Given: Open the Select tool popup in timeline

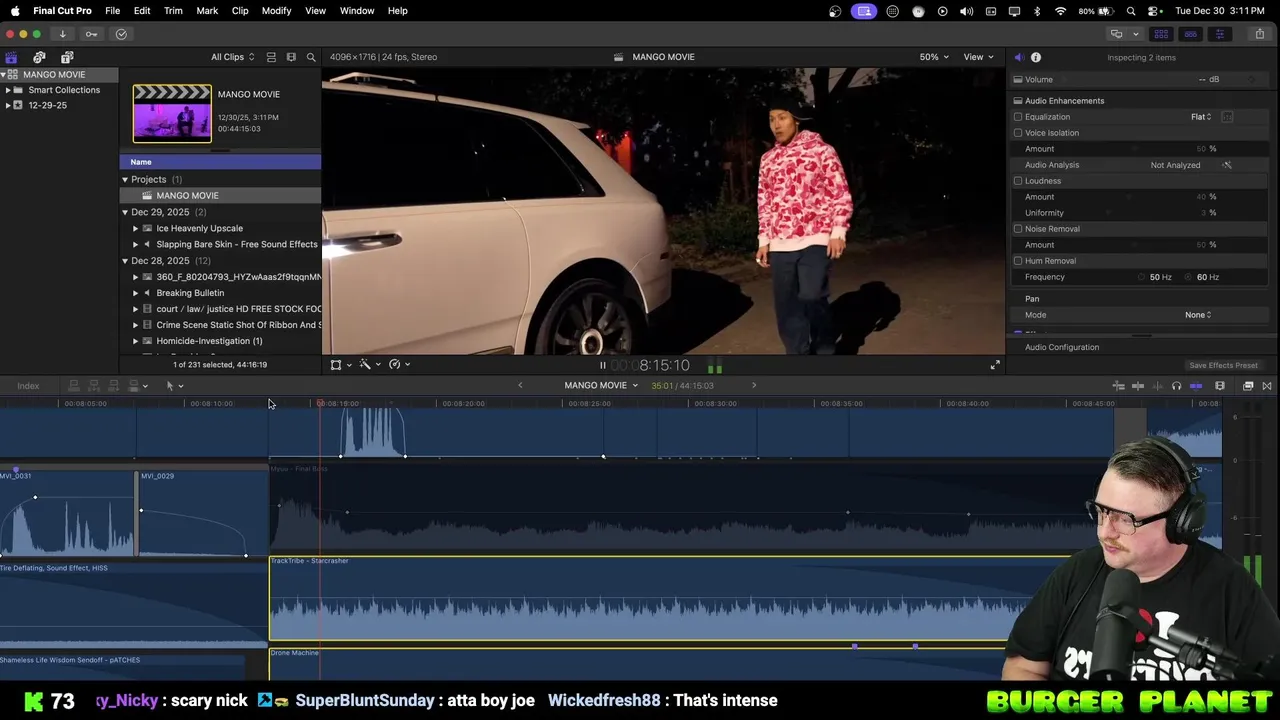Looking at the screenshot, I should tap(174, 386).
